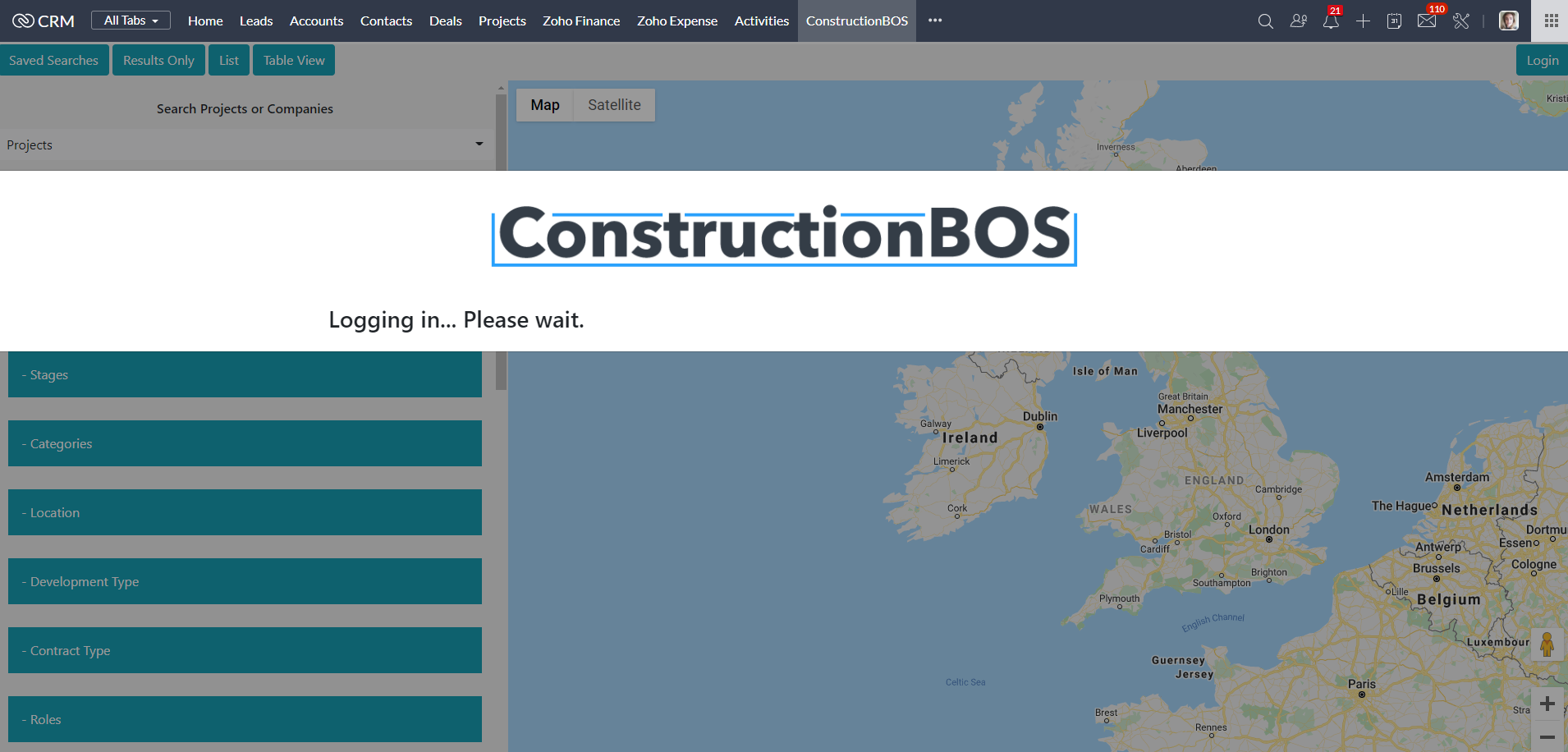Click the Cologne label on the map
The height and width of the screenshot is (752, 1568).
(1534, 564)
